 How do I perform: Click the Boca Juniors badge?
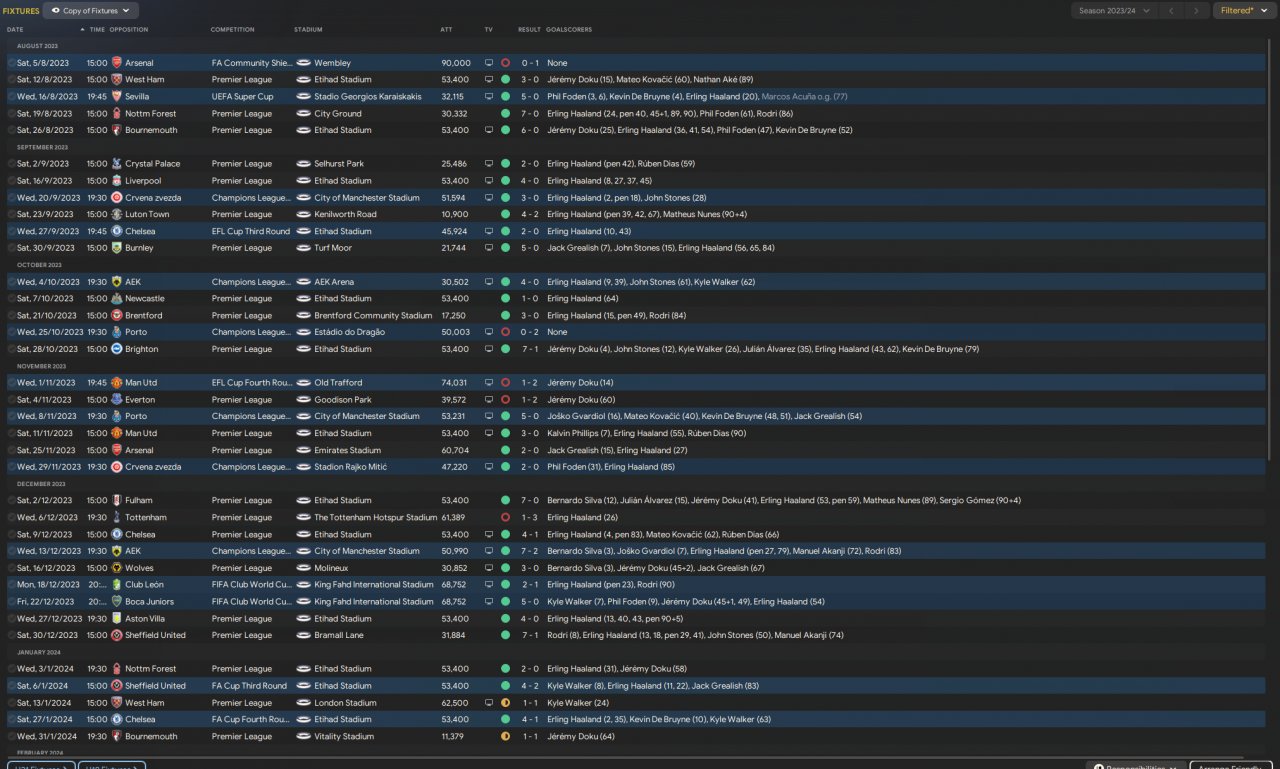point(116,602)
